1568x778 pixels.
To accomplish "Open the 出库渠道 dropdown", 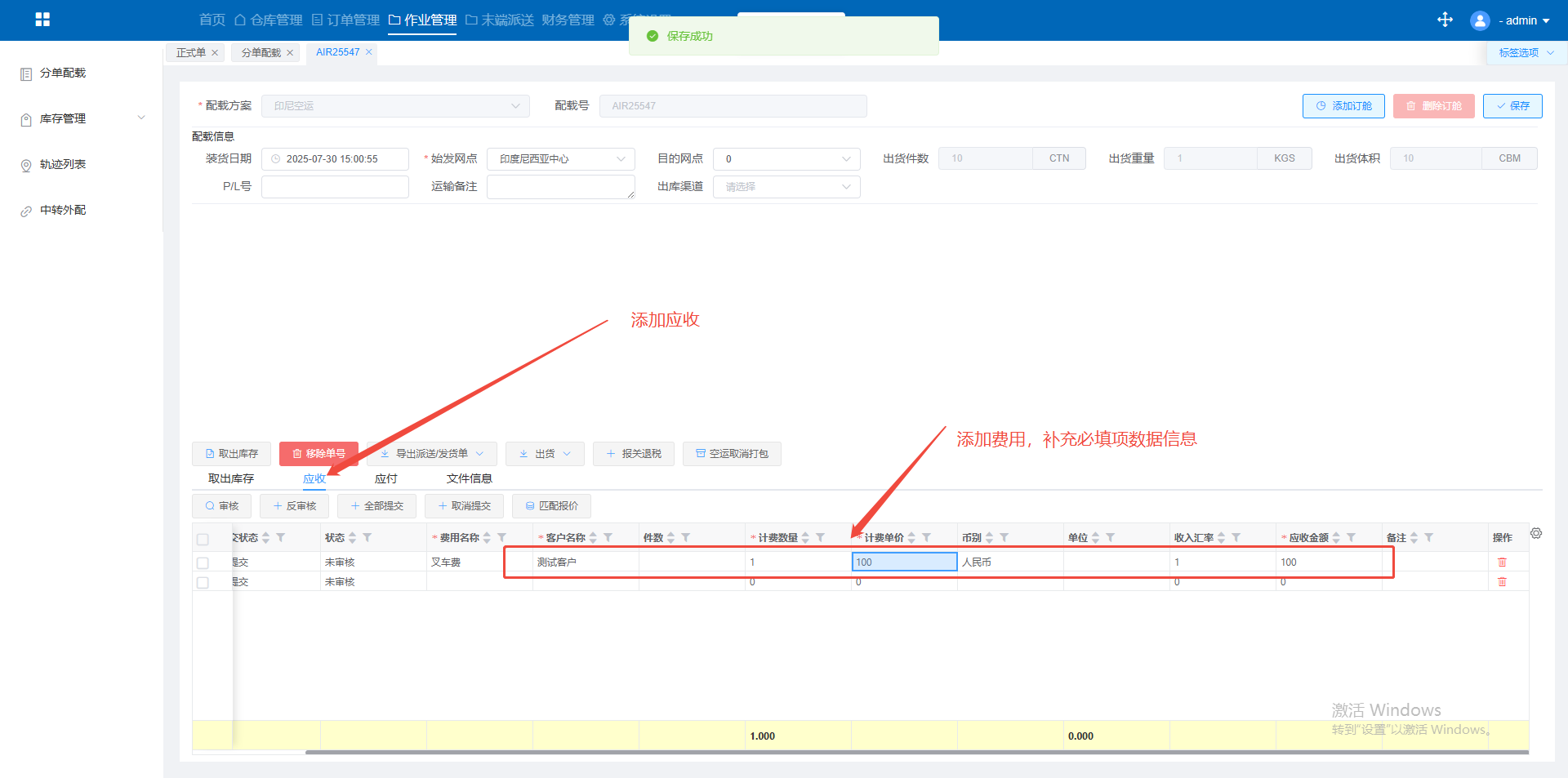I will pos(786,187).
